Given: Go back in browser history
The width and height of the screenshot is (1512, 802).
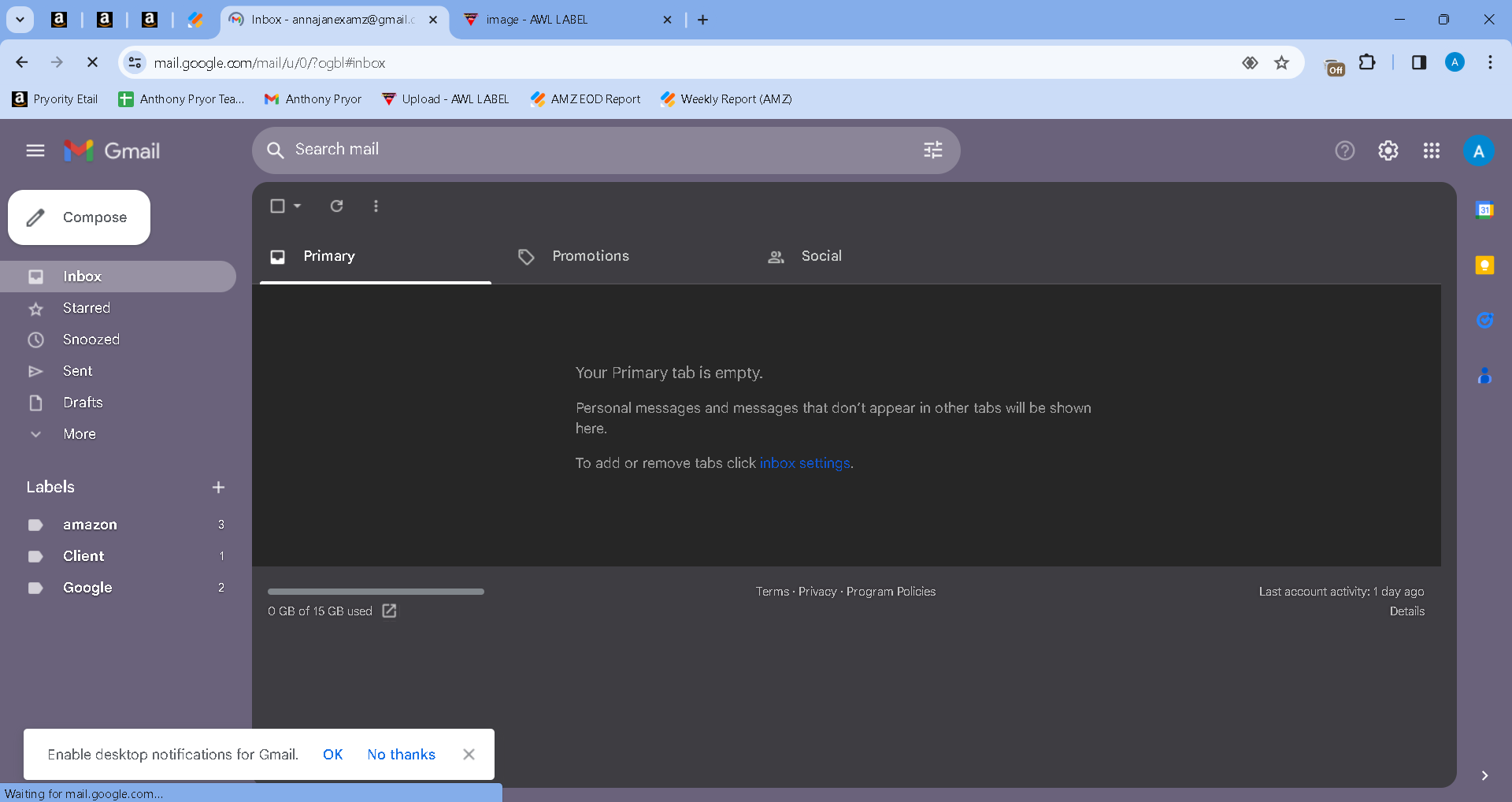Looking at the screenshot, I should [x=22, y=62].
